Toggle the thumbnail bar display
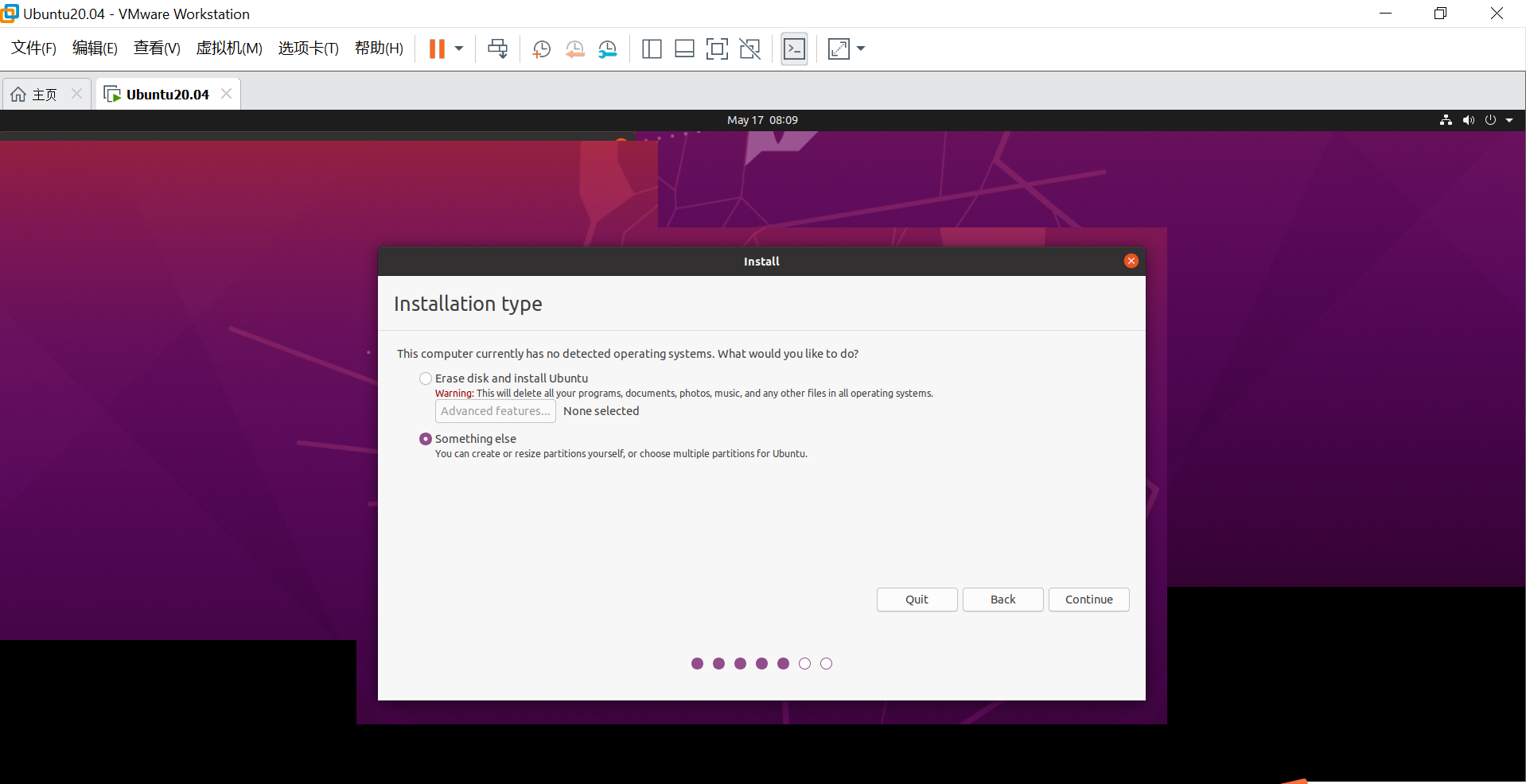1526x784 pixels. tap(683, 49)
